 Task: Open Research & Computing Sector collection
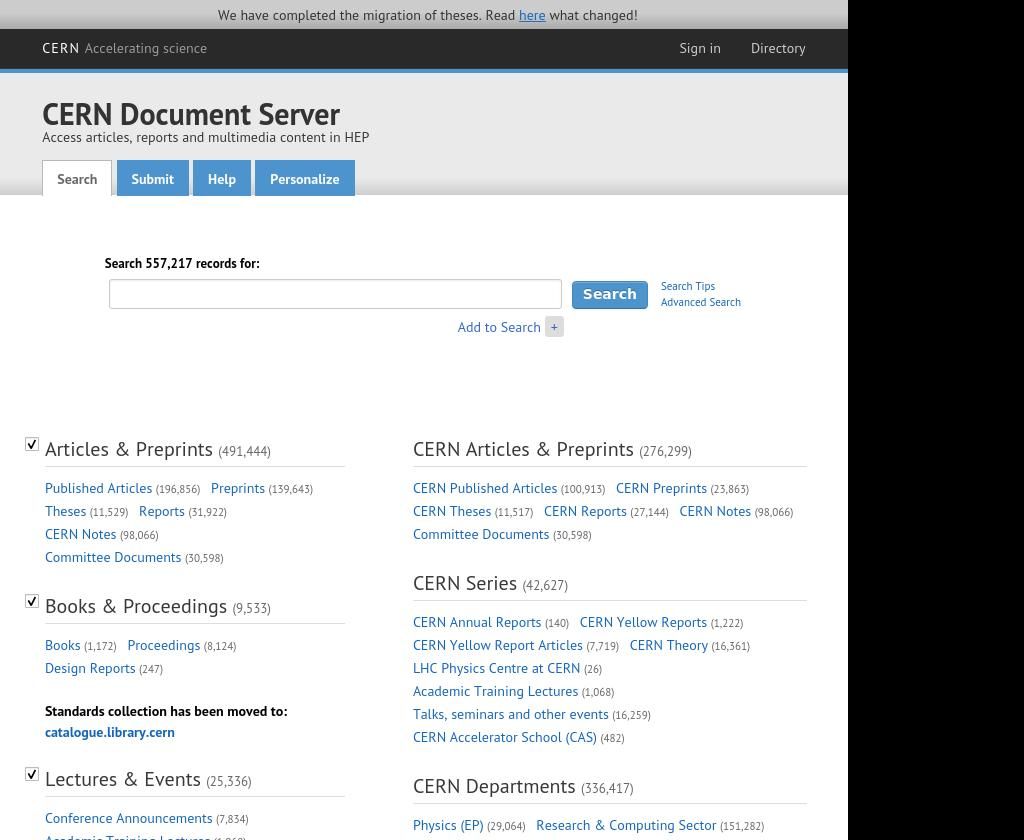pos(626,826)
